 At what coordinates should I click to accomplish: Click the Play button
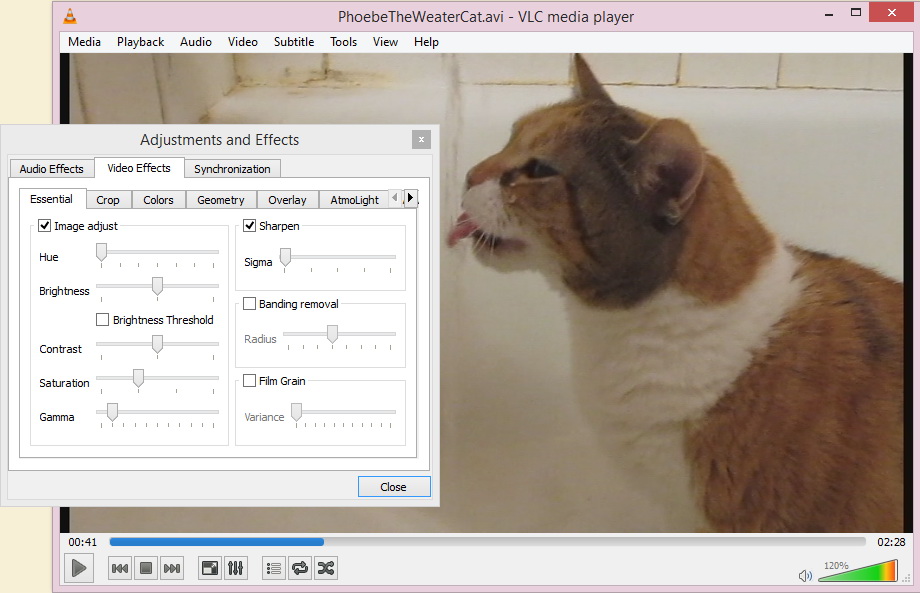(x=79, y=568)
